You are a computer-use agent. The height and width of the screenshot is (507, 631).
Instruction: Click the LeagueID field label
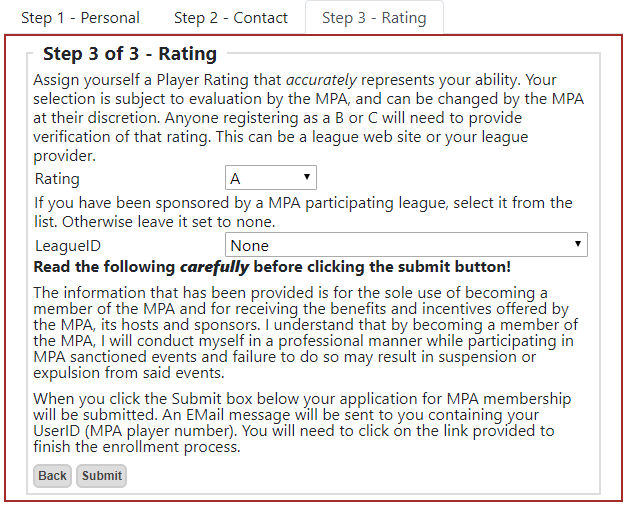pos(68,246)
